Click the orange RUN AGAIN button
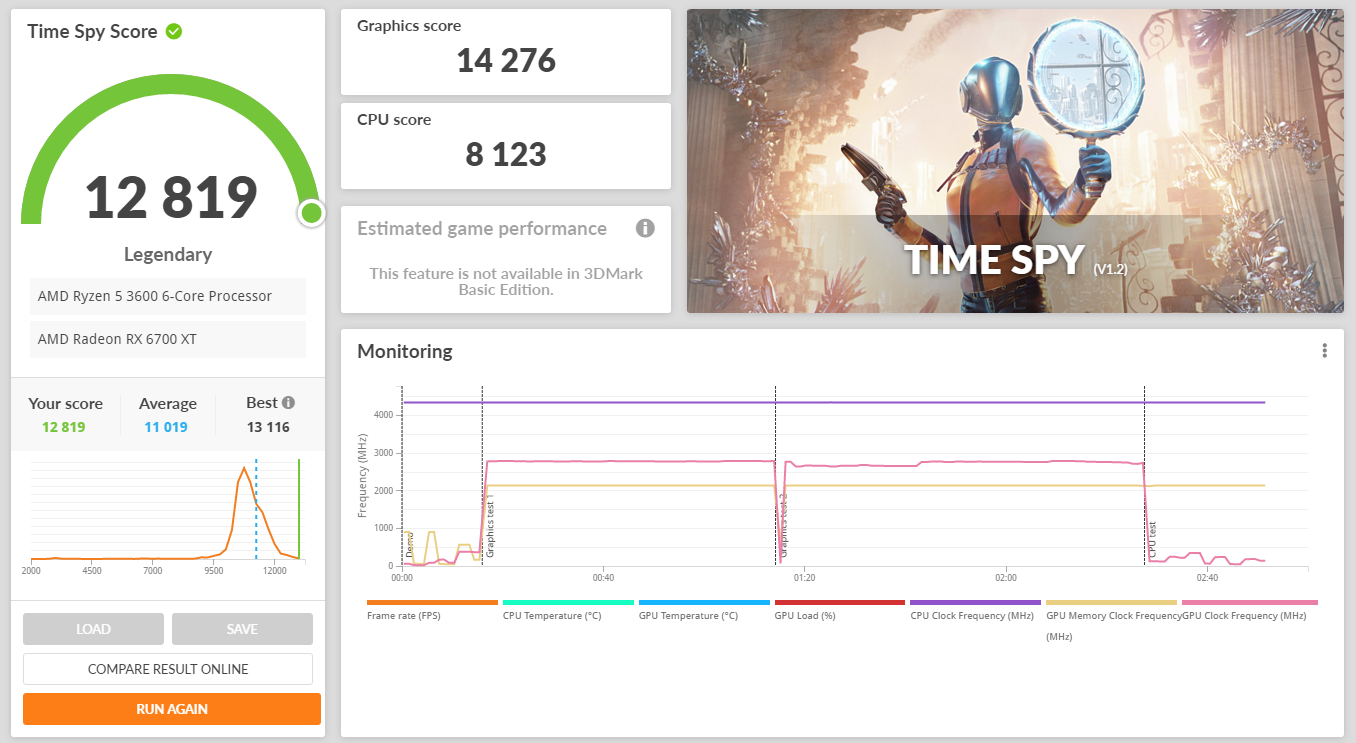The image size is (1356, 743). click(x=172, y=709)
